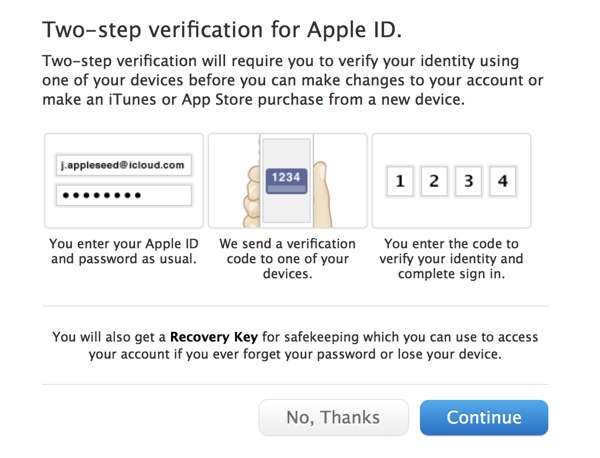Select the digit box showing 1
Image resolution: width=600 pixels, height=458 pixels.
pyautogui.click(x=400, y=182)
